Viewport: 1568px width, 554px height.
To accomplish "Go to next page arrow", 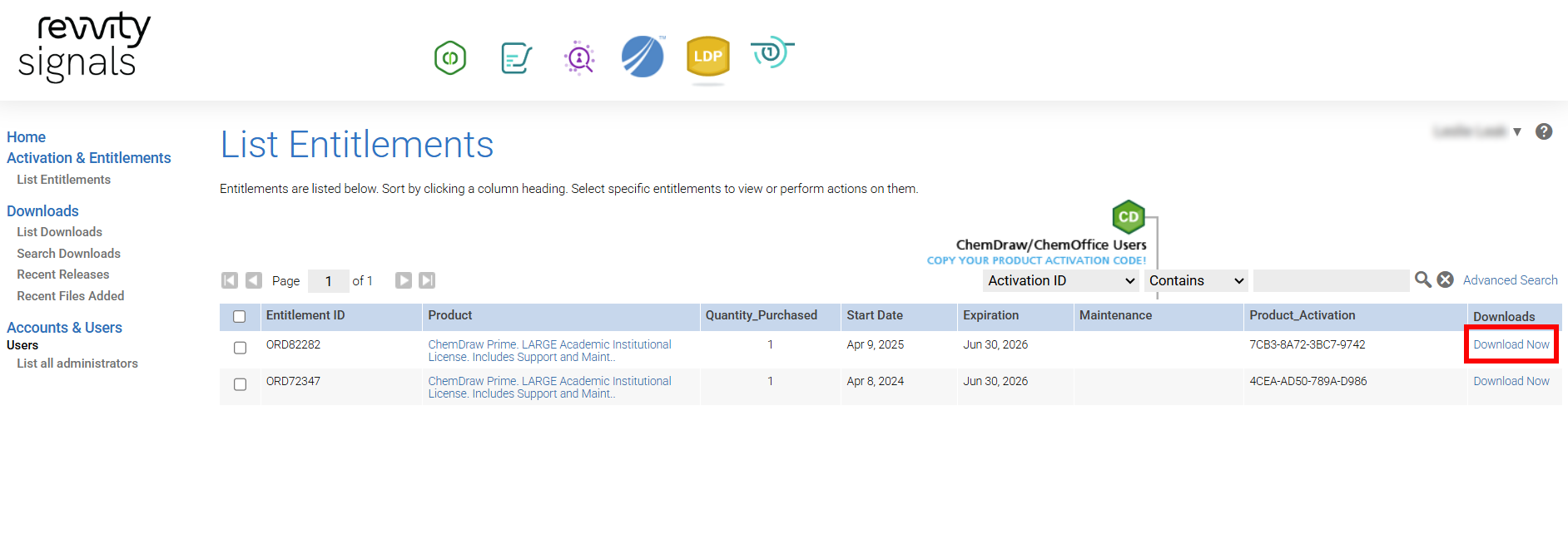I will click(x=404, y=280).
